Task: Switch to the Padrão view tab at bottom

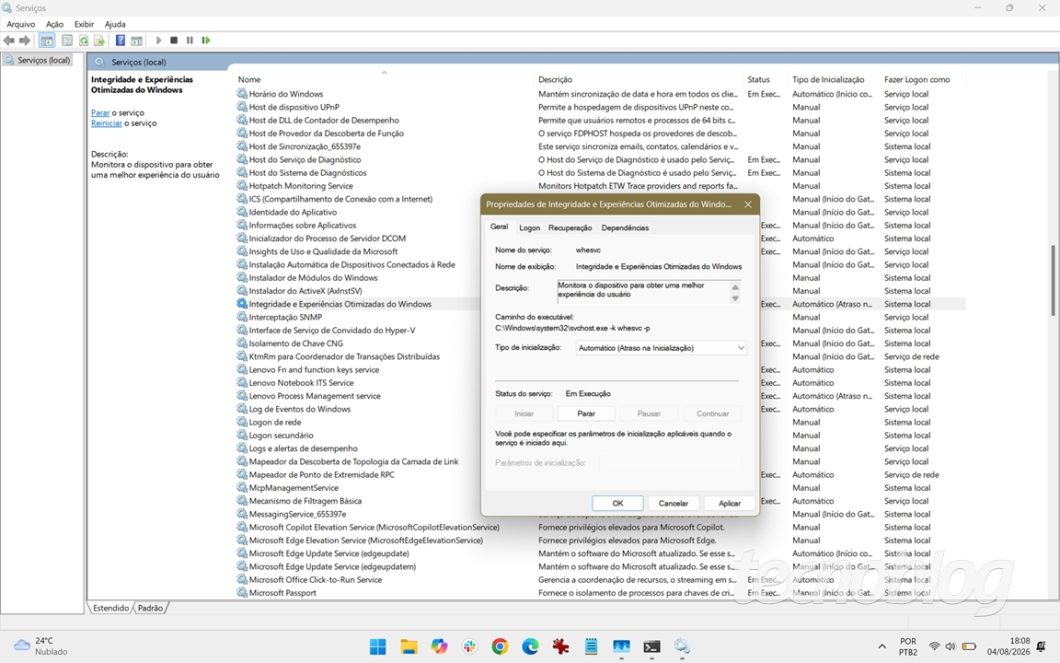Action: coord(150,608)
